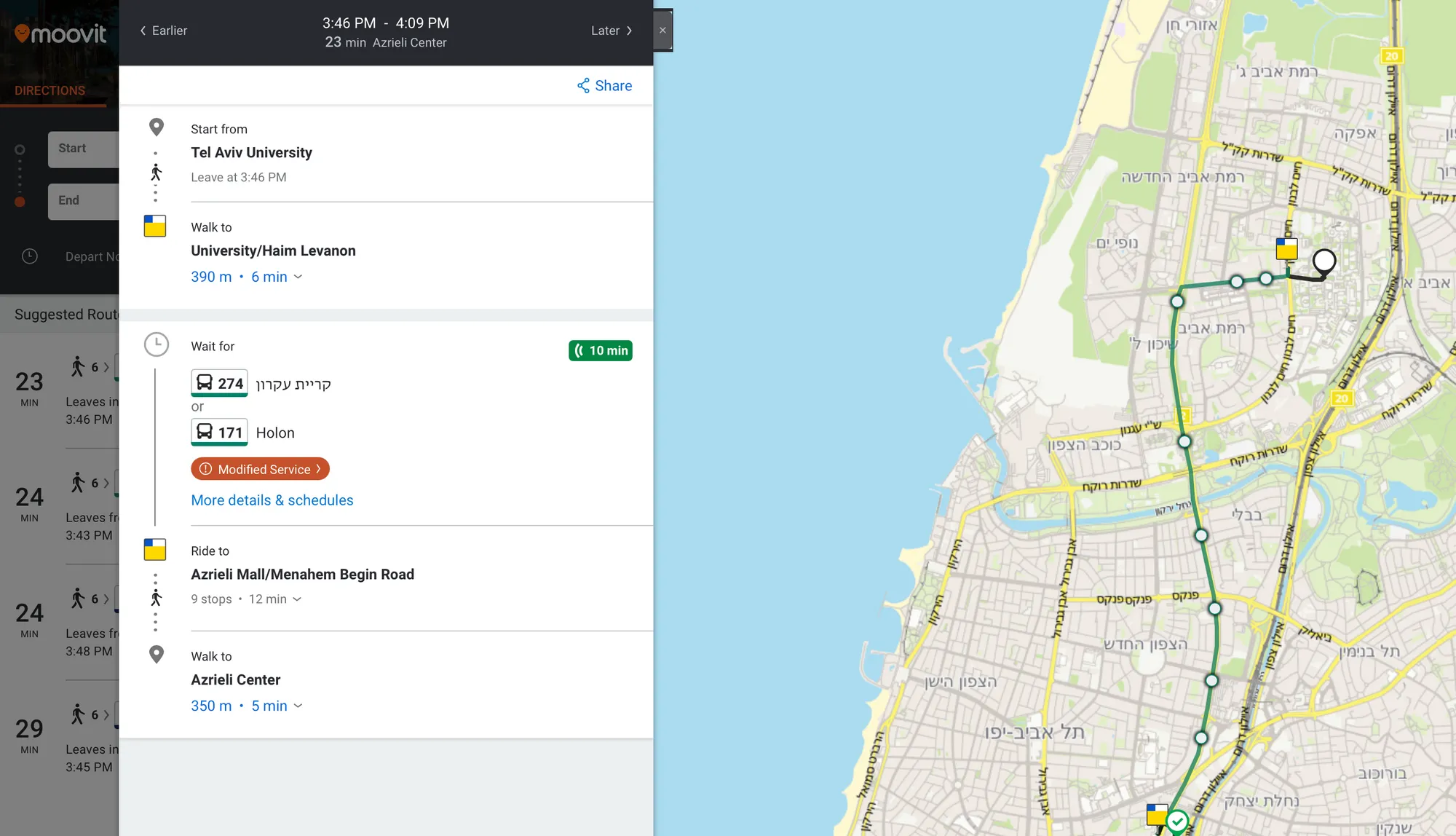Click the green check destination marker on the map
Screen dimensions: 1456x836
[1177, 821]
